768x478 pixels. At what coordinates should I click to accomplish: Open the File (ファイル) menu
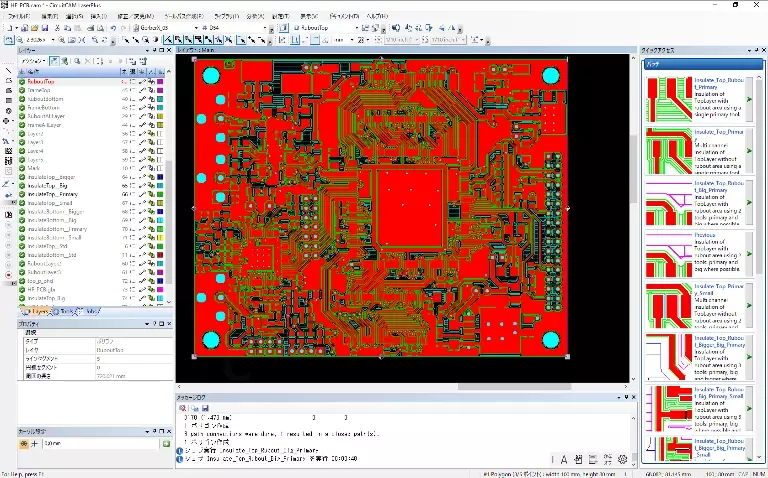(19, 16)
